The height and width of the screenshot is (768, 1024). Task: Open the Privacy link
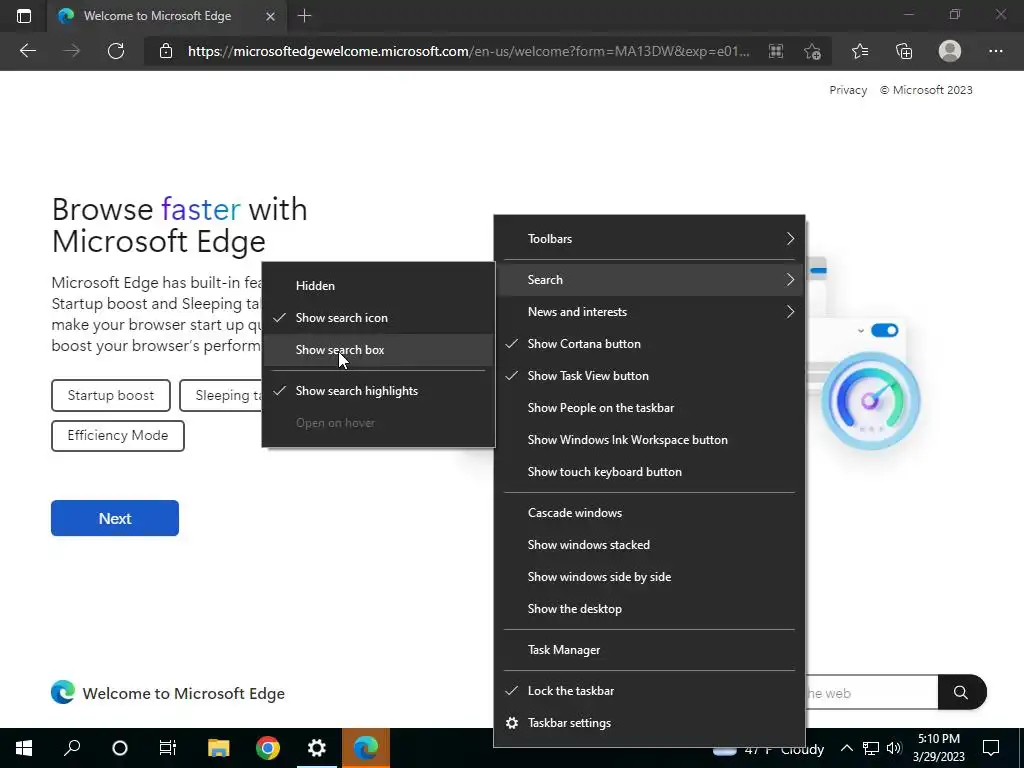coord(848,90)
